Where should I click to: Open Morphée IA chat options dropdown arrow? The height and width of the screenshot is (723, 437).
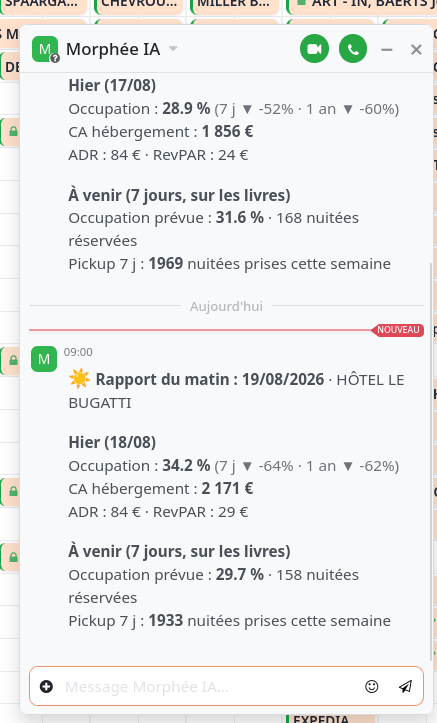pyautogui.click(x=173, y=48)
